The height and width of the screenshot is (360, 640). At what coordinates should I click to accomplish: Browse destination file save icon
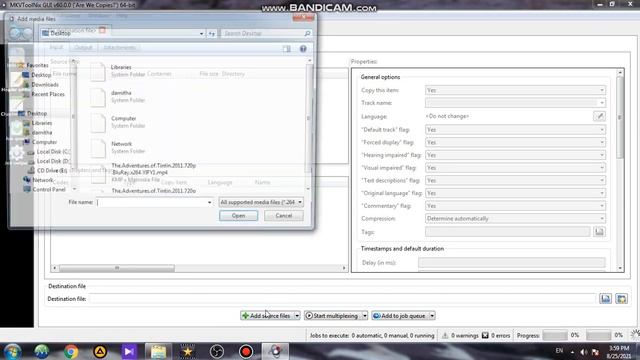pos(605,299)
